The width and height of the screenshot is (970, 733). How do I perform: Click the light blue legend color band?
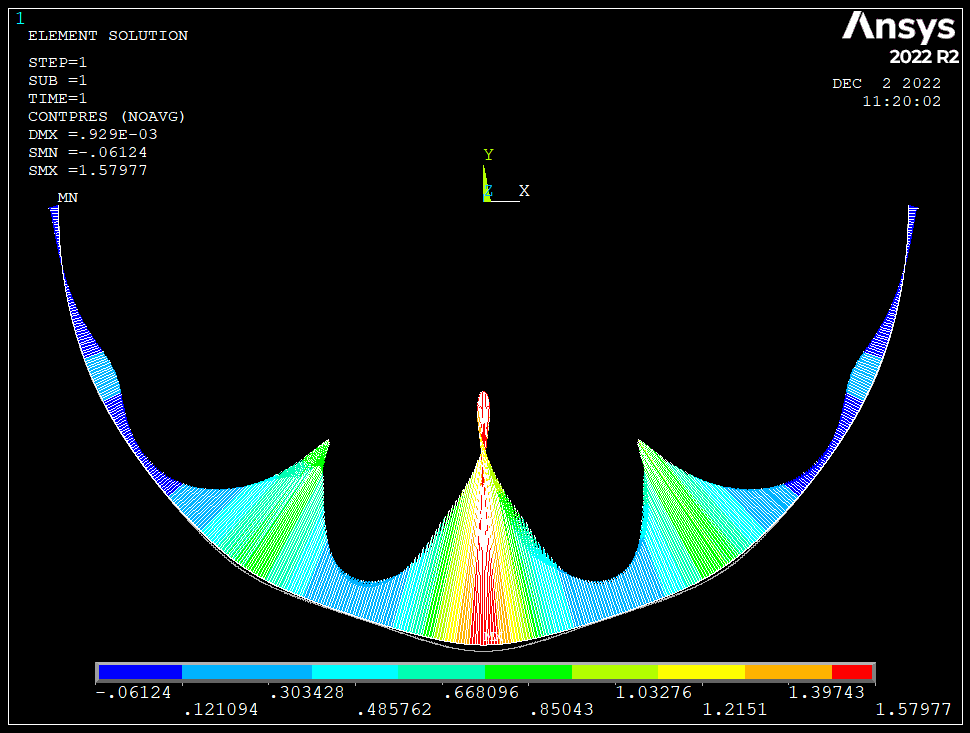(247, 672)
